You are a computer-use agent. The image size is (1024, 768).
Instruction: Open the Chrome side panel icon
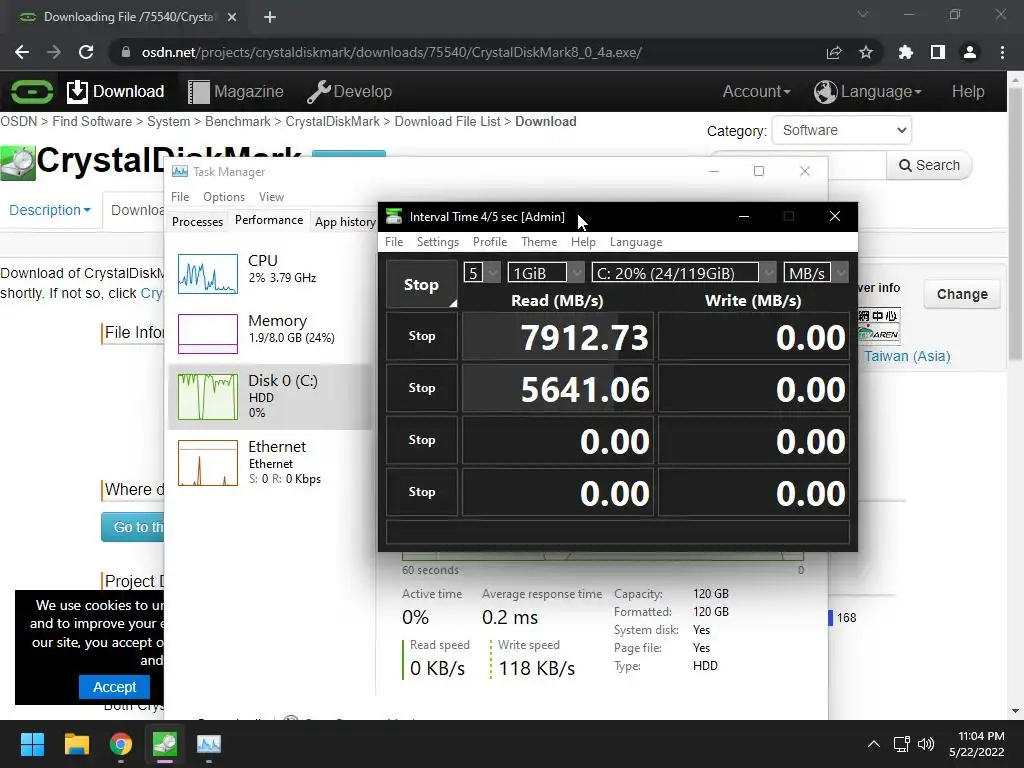(938, 52)
